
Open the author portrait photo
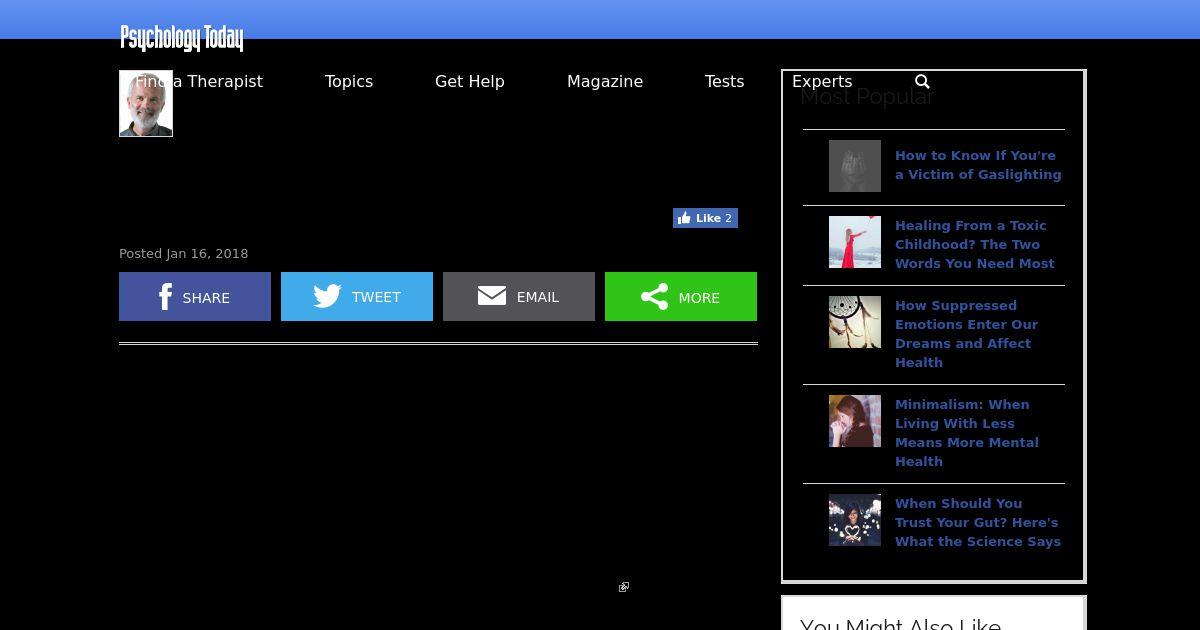pyautogui.click(x=146, y=103)
